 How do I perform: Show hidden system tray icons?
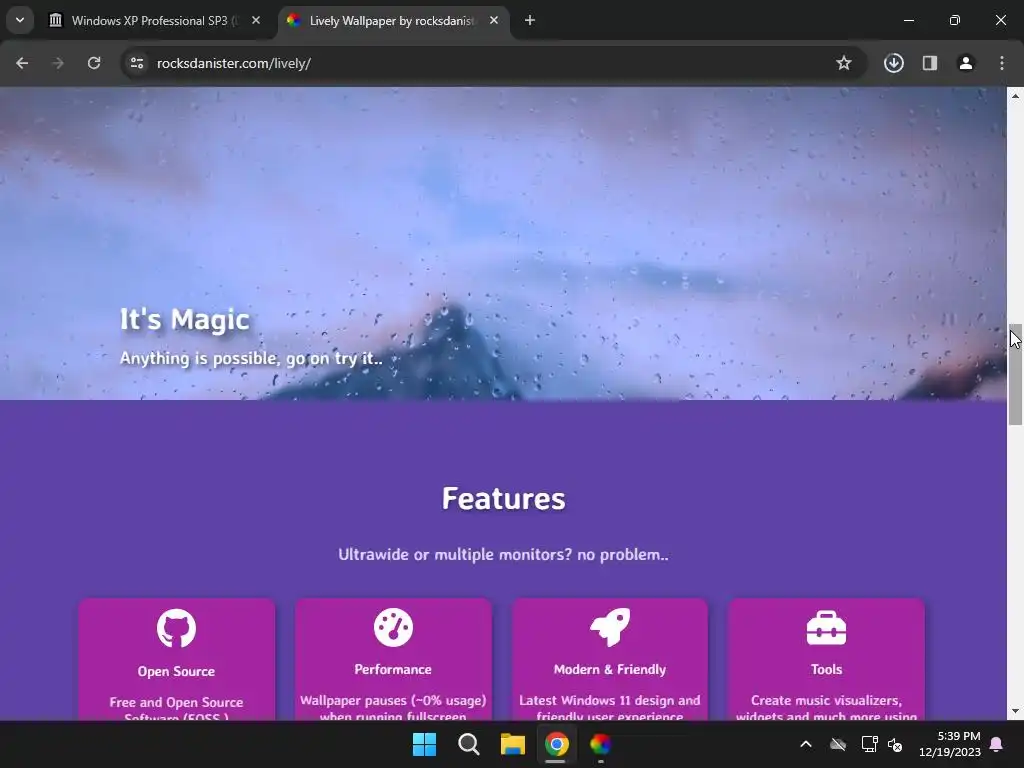coord(806,744)
